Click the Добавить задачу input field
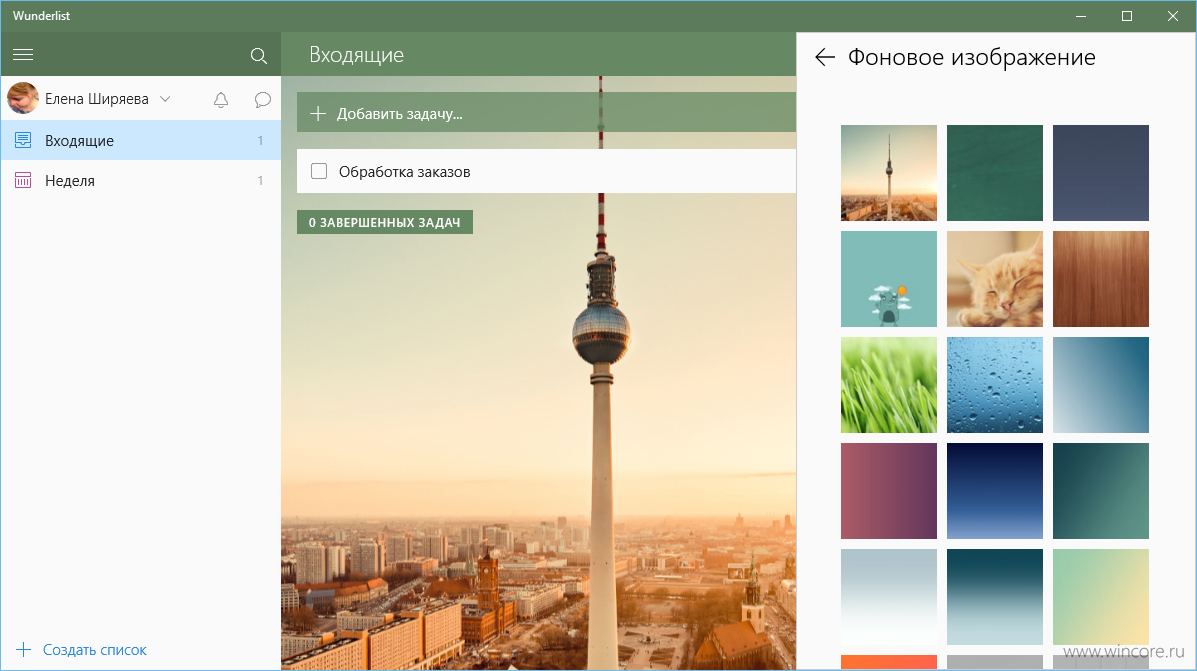This screenshot has width=1197, height=671. (547, 113)
